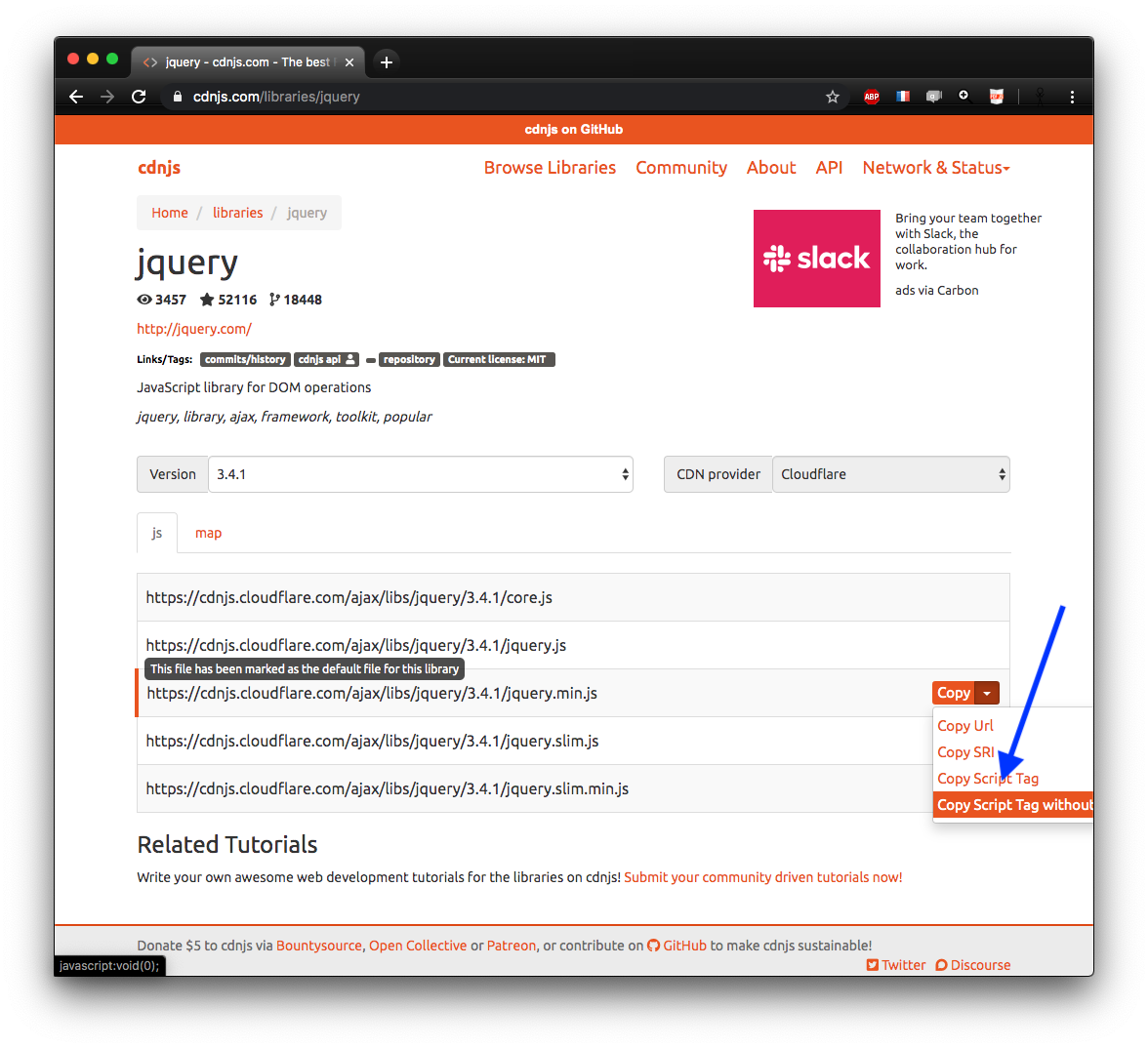The height and width of the screenshot is (1048, 1148).
Task: Click the Slack advertisement image
Action: [x=817, y=259]
